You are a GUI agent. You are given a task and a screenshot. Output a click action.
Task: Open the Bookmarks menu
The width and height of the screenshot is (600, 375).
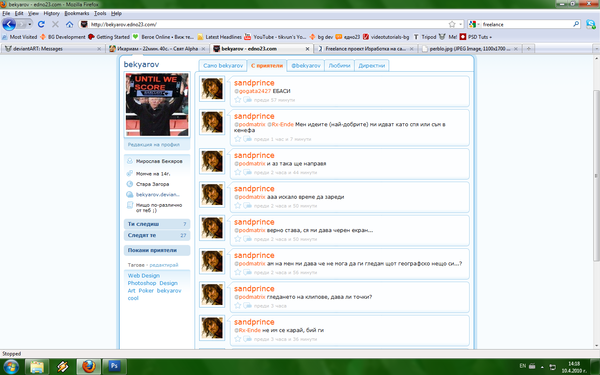click(x=77, y=13)
